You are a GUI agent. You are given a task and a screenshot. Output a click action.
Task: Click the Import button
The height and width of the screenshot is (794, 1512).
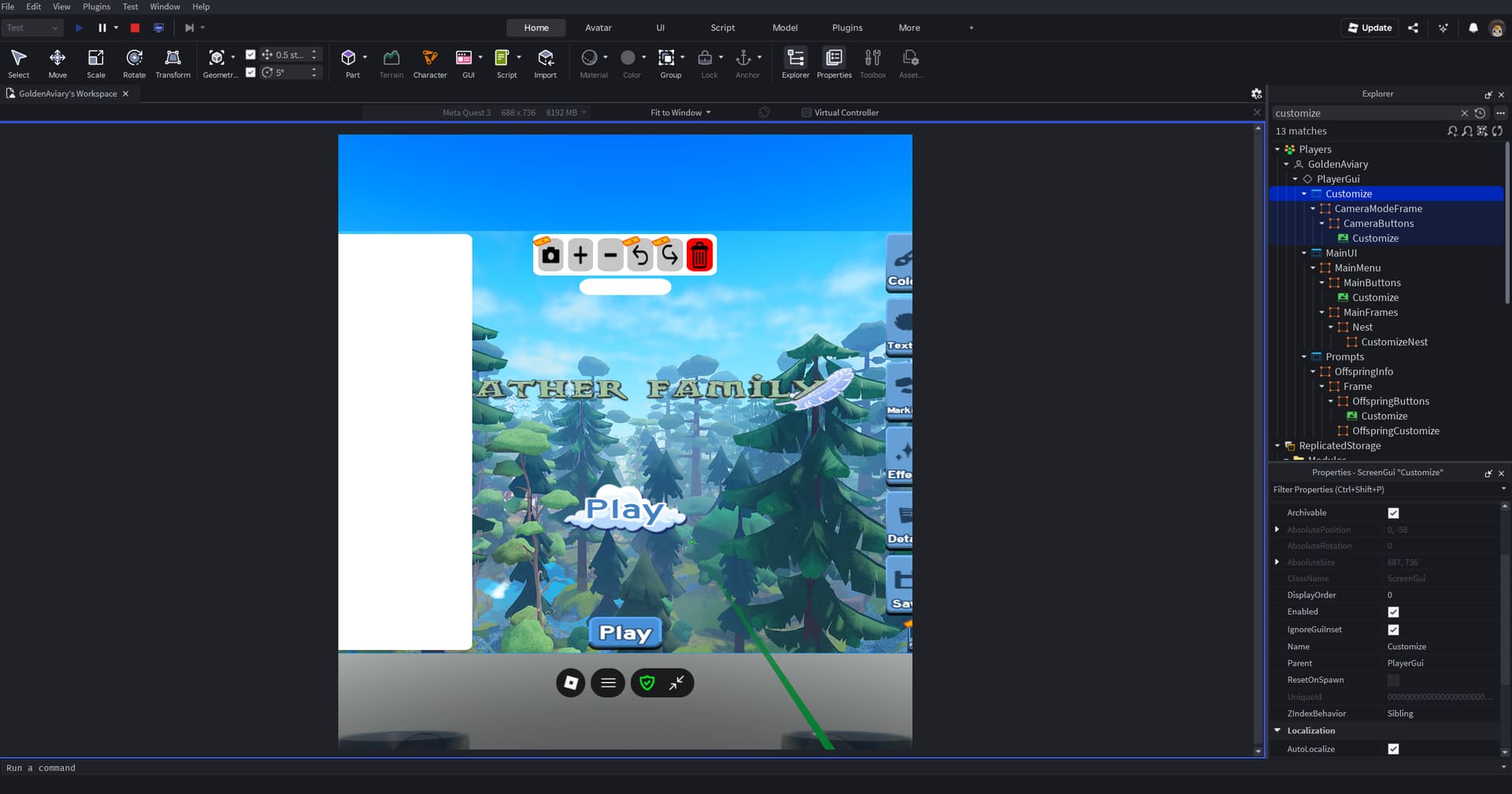click(545, 63)
